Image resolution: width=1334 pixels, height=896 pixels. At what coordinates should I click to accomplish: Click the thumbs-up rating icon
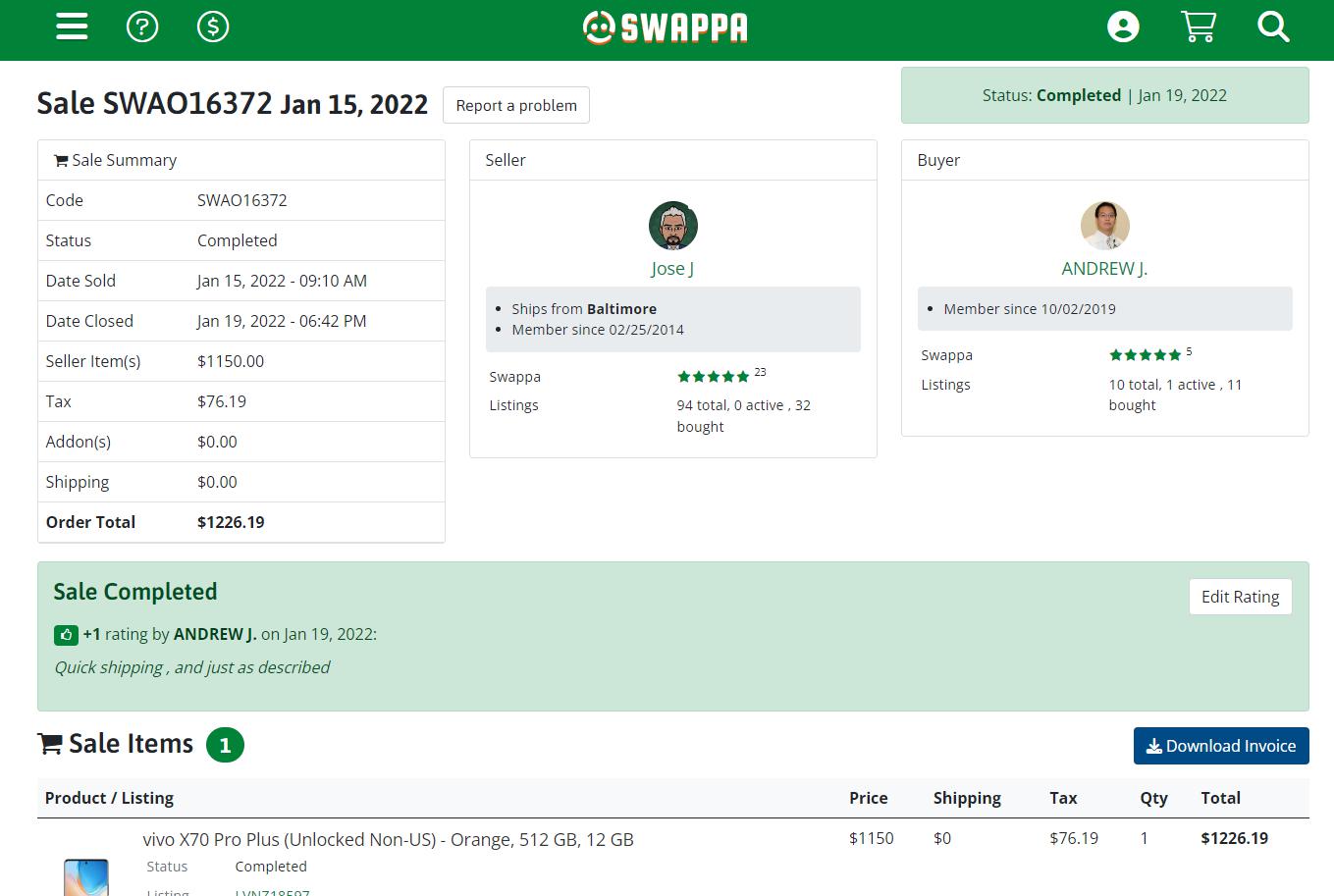click(x=66, y=635)
